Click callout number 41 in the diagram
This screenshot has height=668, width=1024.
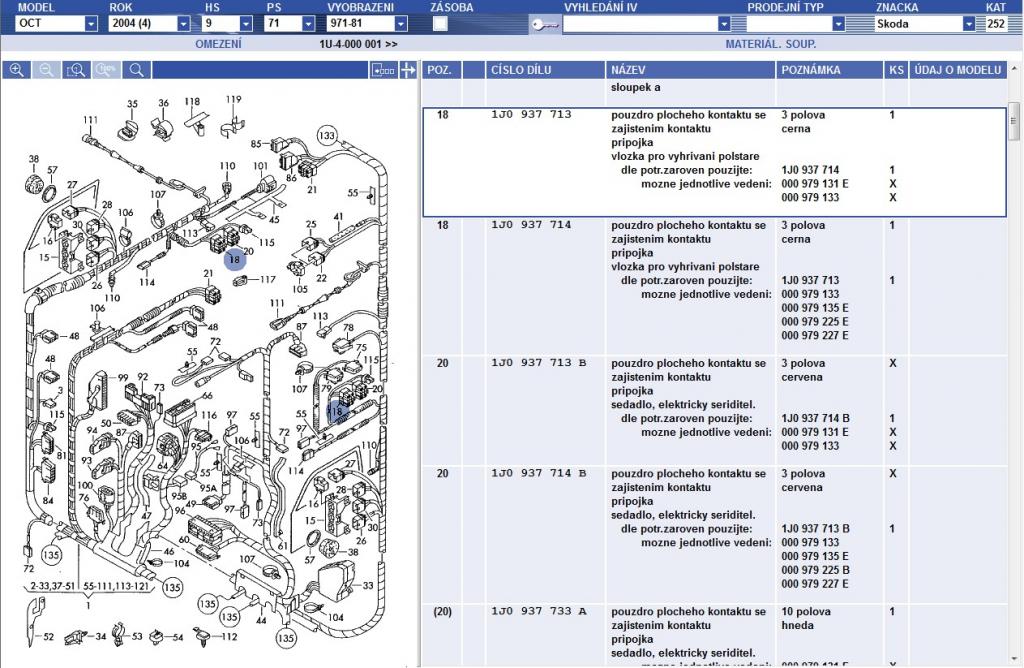click(x=338, y=216)
